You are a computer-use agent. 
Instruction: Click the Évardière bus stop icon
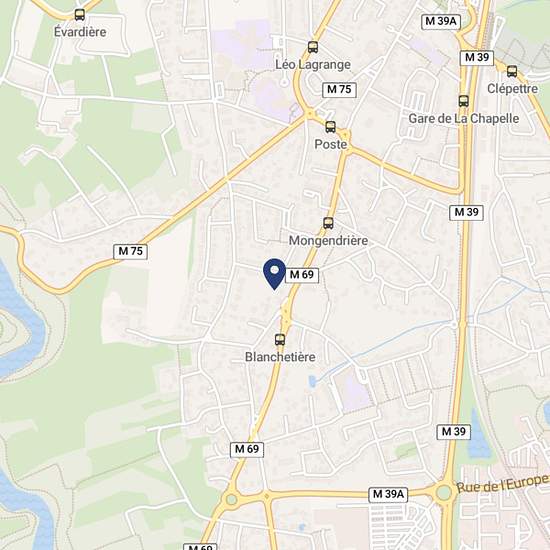[x=80, y=15]
